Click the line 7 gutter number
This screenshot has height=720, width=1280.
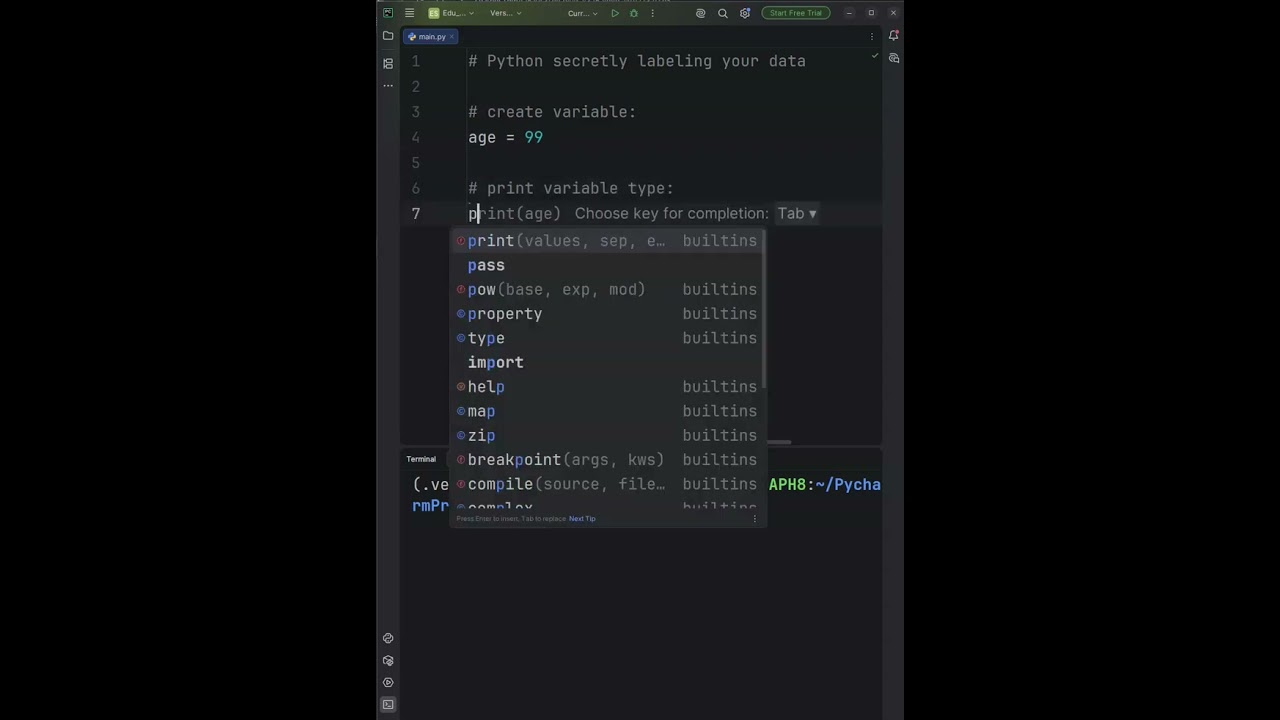click(x=416, y=213)
